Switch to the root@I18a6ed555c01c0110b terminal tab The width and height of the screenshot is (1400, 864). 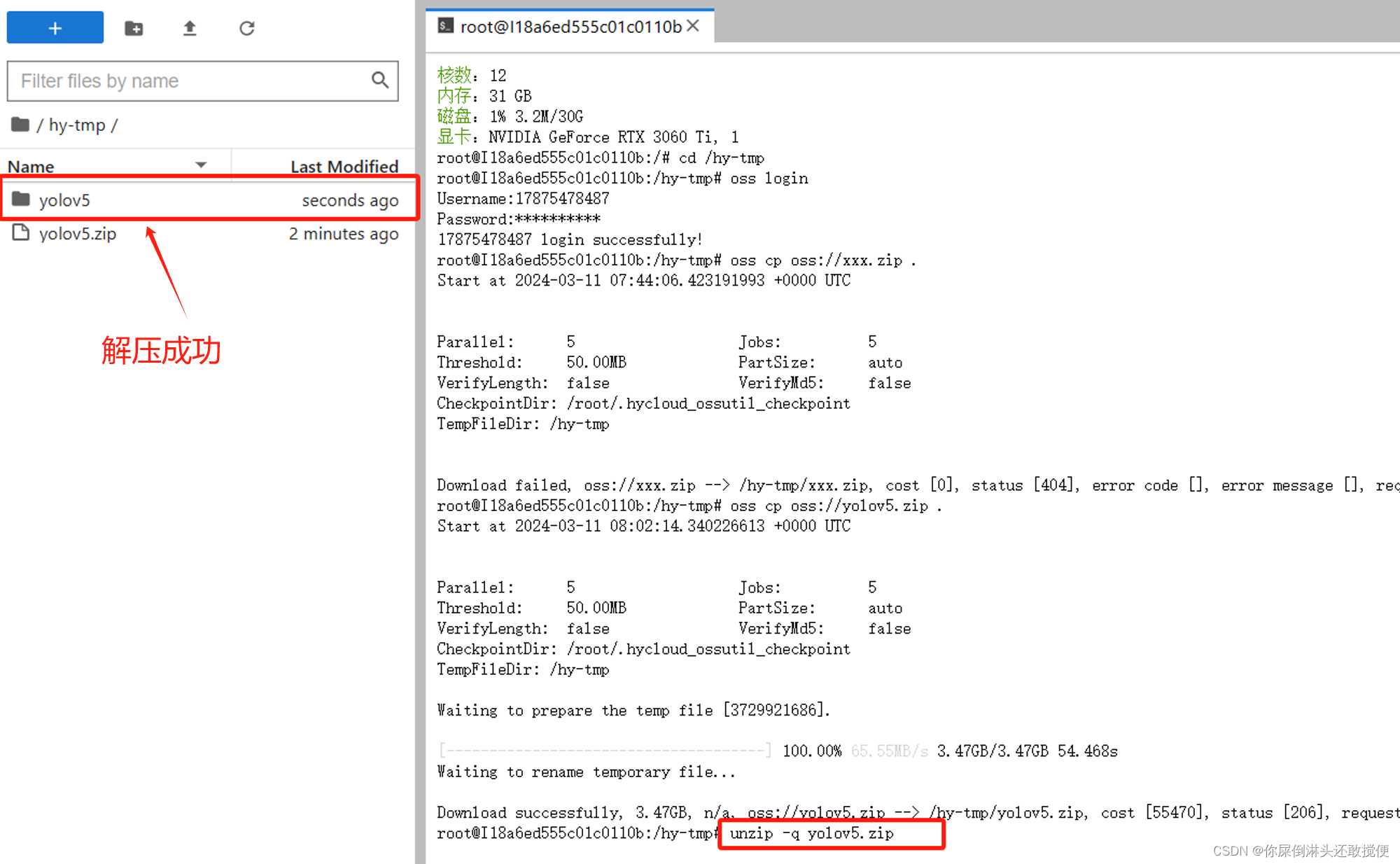pos(570,27)
